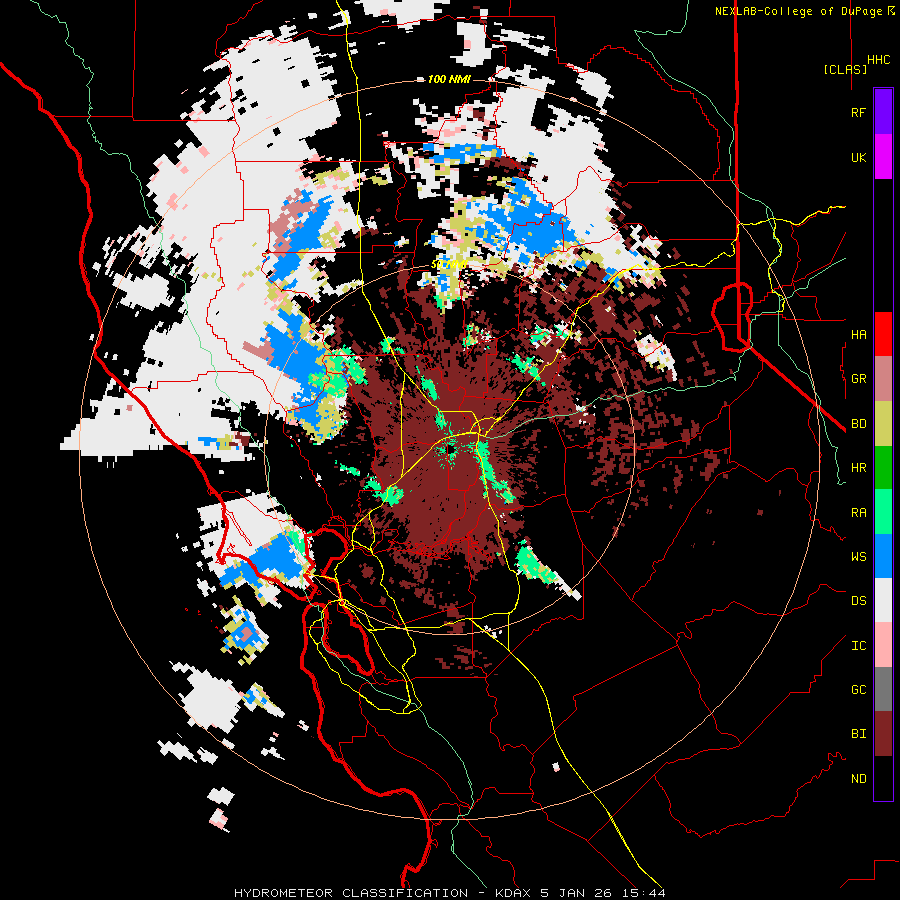The image size is (900, 900).
Task: Click the BD legend label
Action: point(858,424)
